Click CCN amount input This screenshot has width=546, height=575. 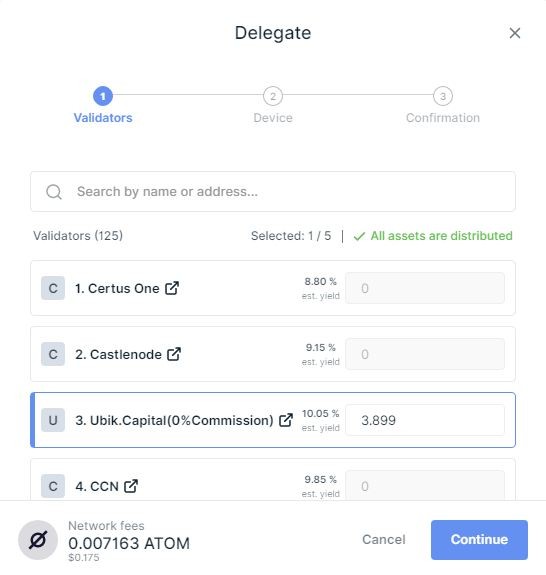tap(425, 486)
